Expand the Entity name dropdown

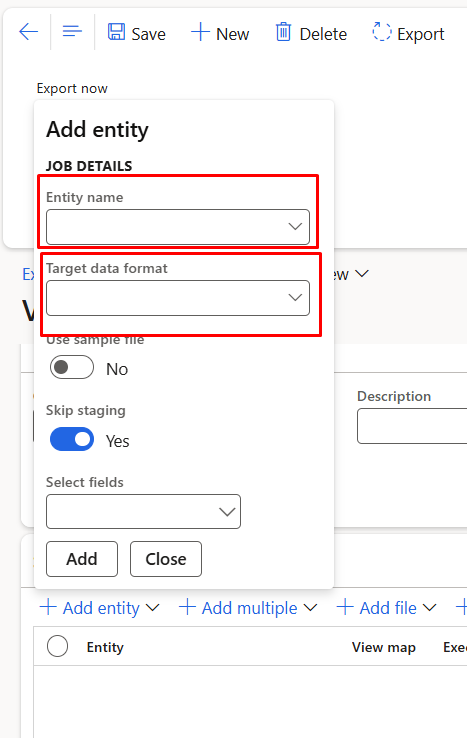(x=178, y=227)
